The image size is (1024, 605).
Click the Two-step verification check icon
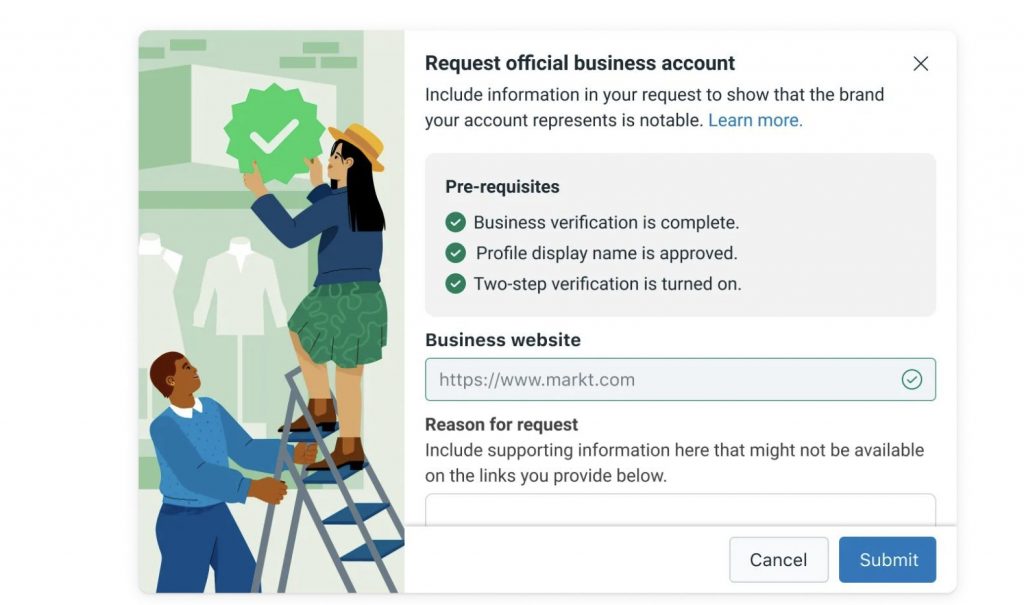point(455,284)
